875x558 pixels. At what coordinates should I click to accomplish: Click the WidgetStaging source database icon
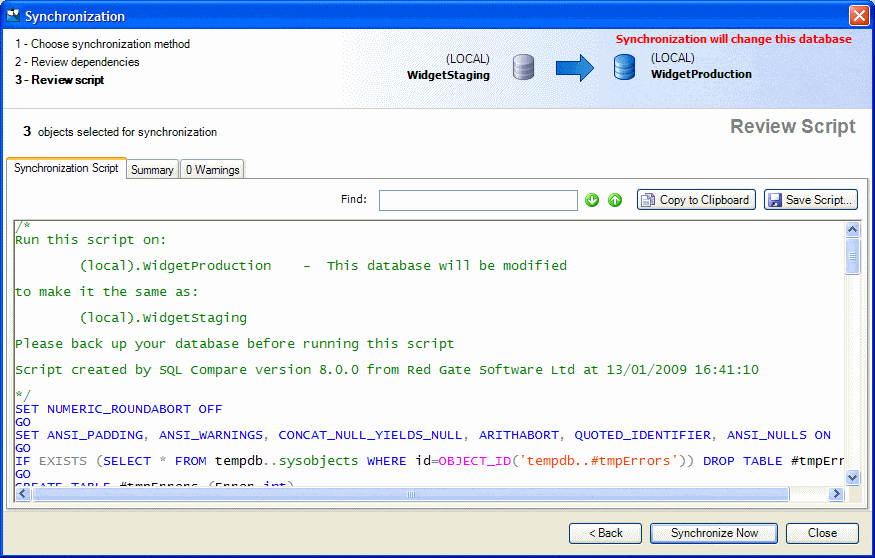(x=523, y=67)
